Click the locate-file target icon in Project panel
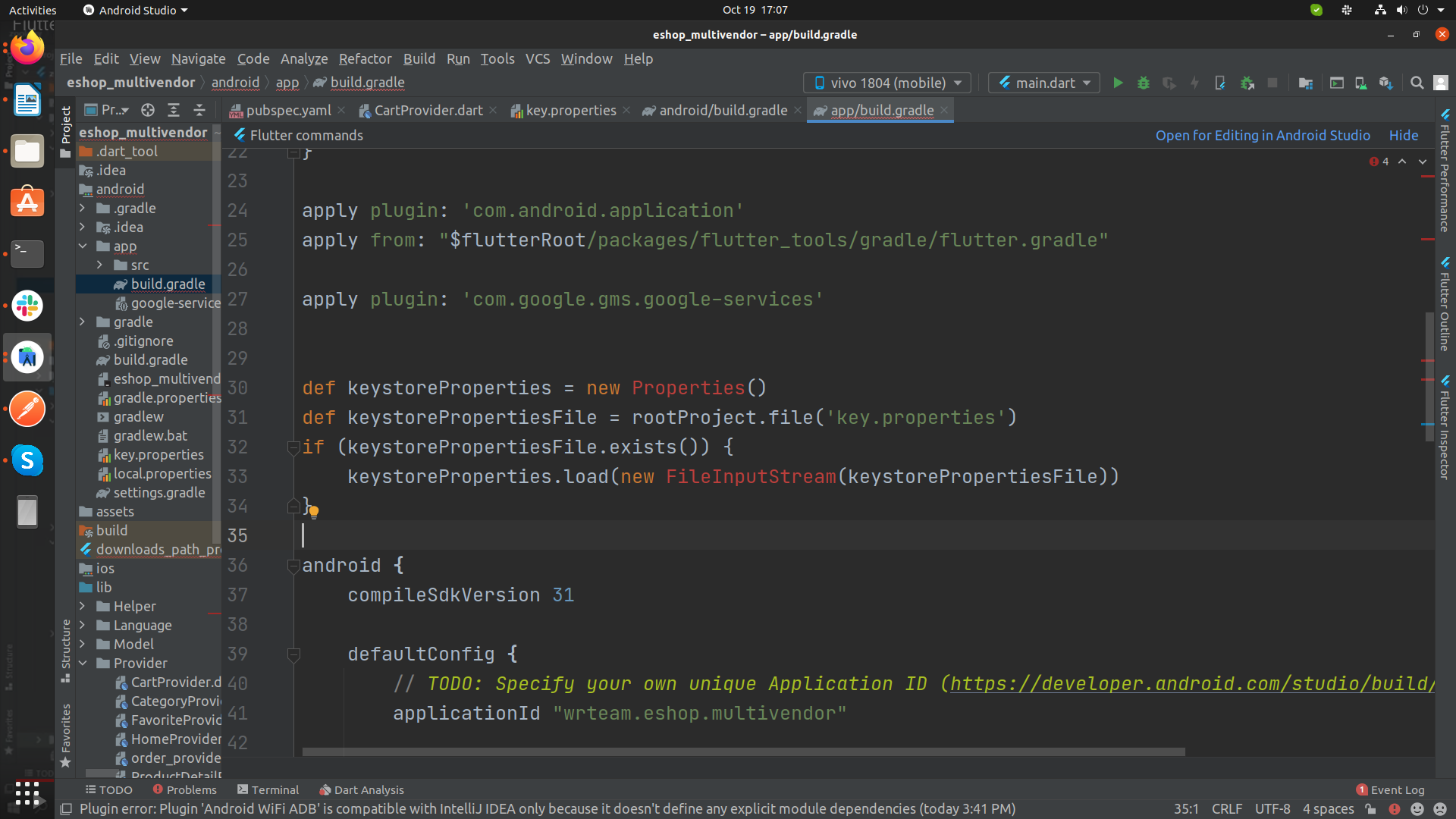Viewport: 1456px width, 819px height. [x=148, y=110]
